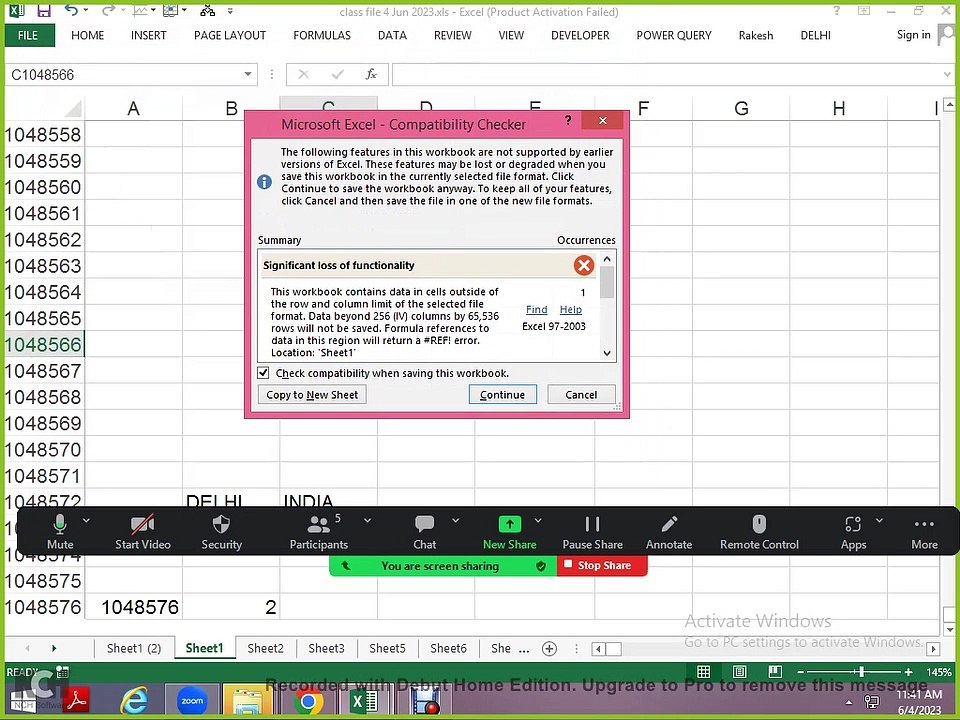Click the Redo arrow icon
Image resolution: width=960 pixels, height=720 pixels.
(108, 10)
